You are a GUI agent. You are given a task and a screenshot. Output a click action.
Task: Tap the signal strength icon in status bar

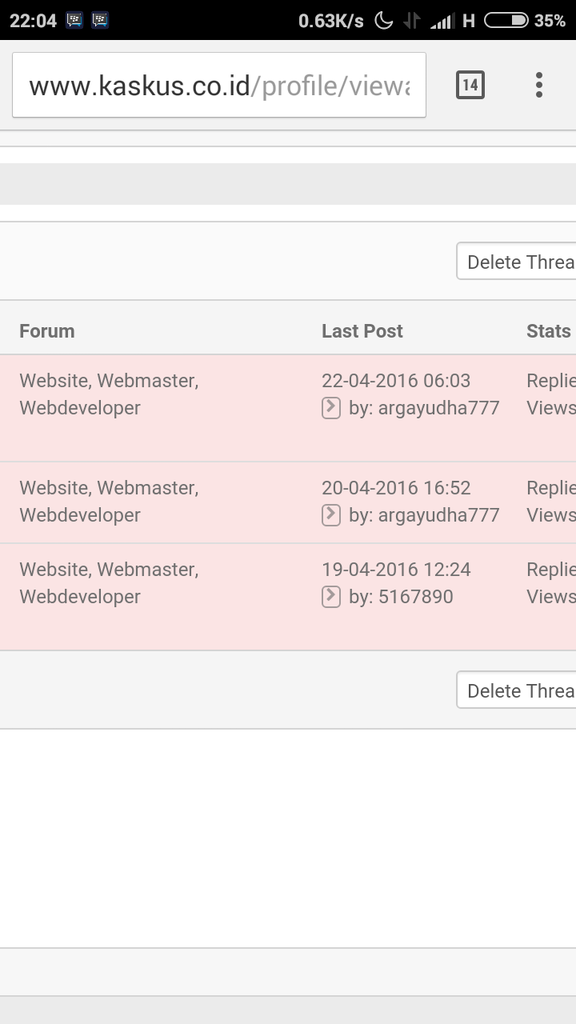tap(443, 21)
